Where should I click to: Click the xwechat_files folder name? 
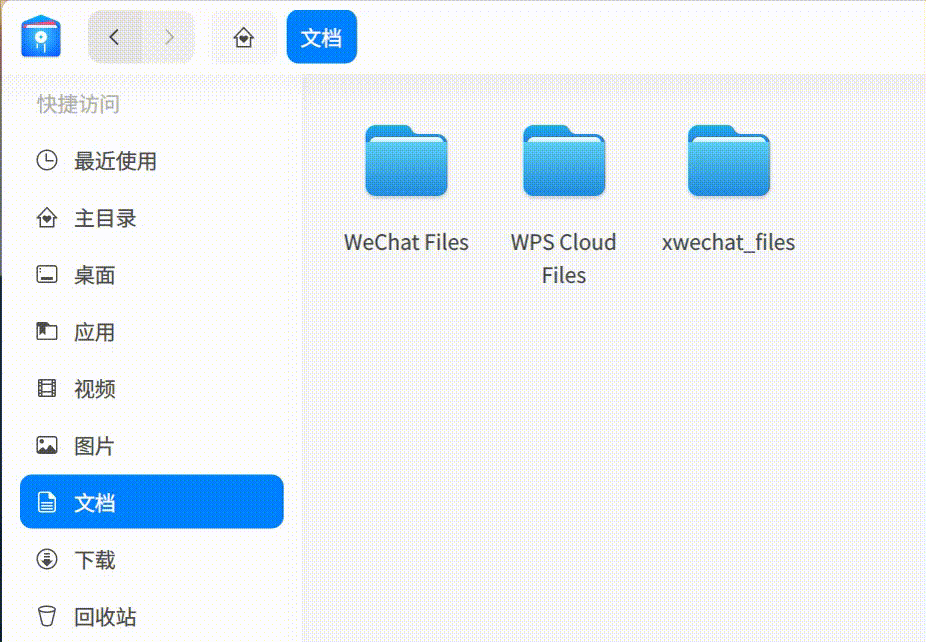[x=729, y=243]
